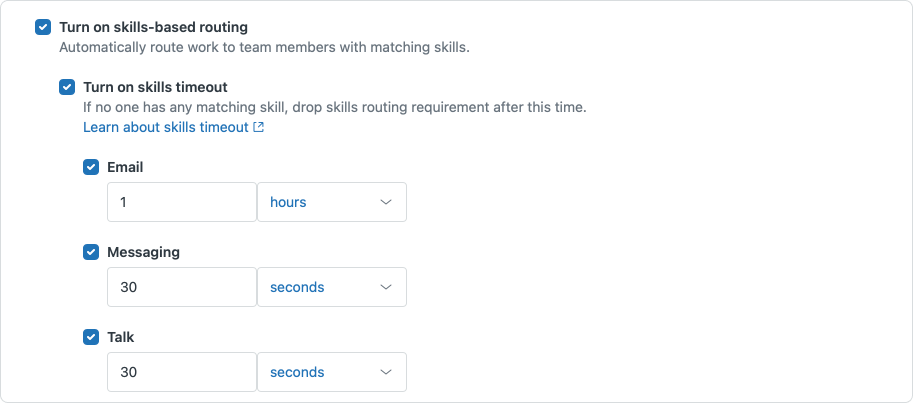Click the chevron arrow in Email hours dropdown
The width and height of the screenshot is (913, 403).
[x=387, y=202]
